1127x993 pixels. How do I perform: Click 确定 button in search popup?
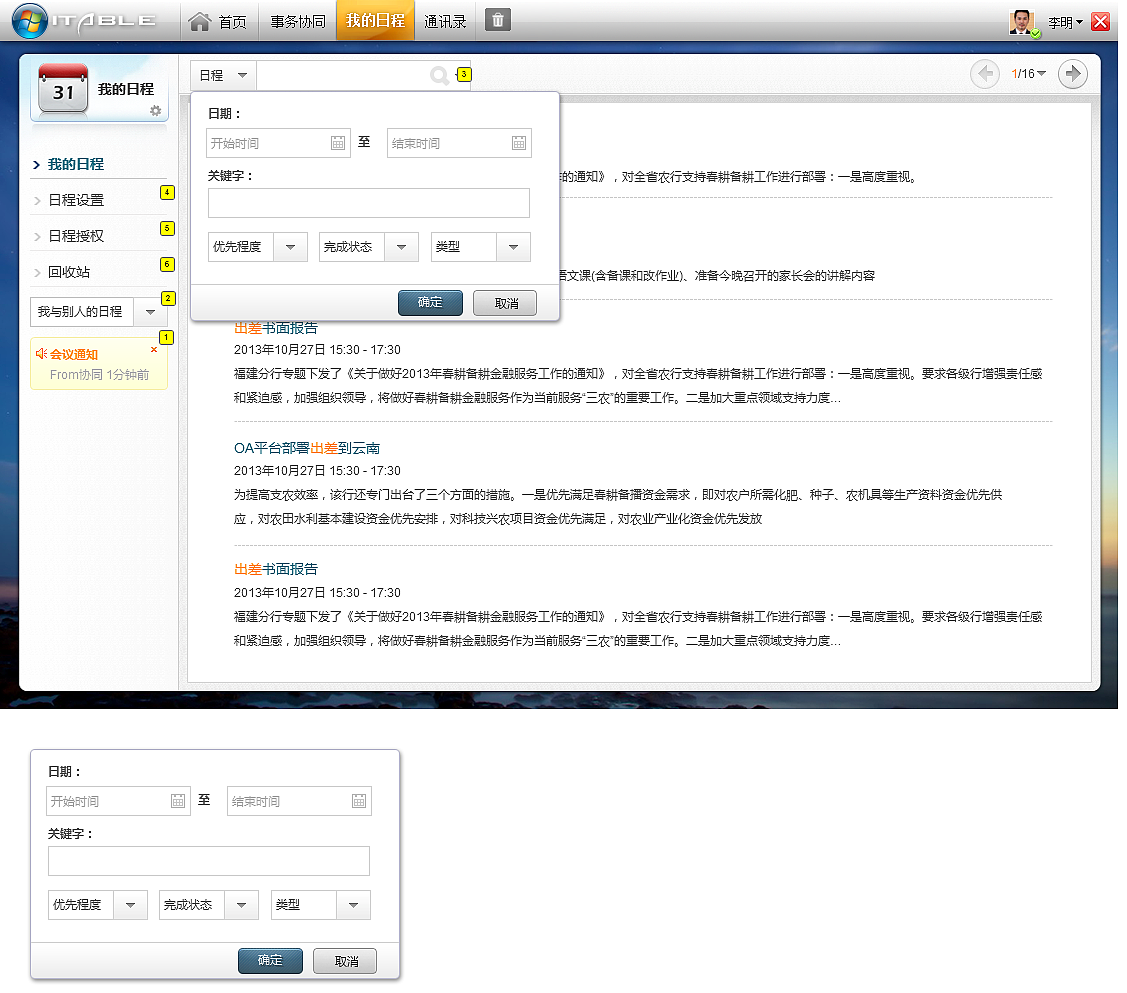point(431,303)
